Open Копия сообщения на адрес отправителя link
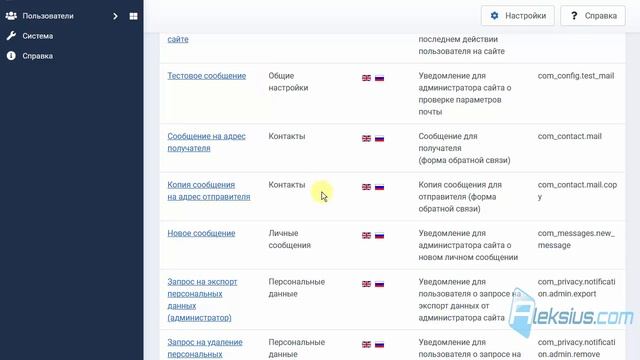 [x=209, y=191]
